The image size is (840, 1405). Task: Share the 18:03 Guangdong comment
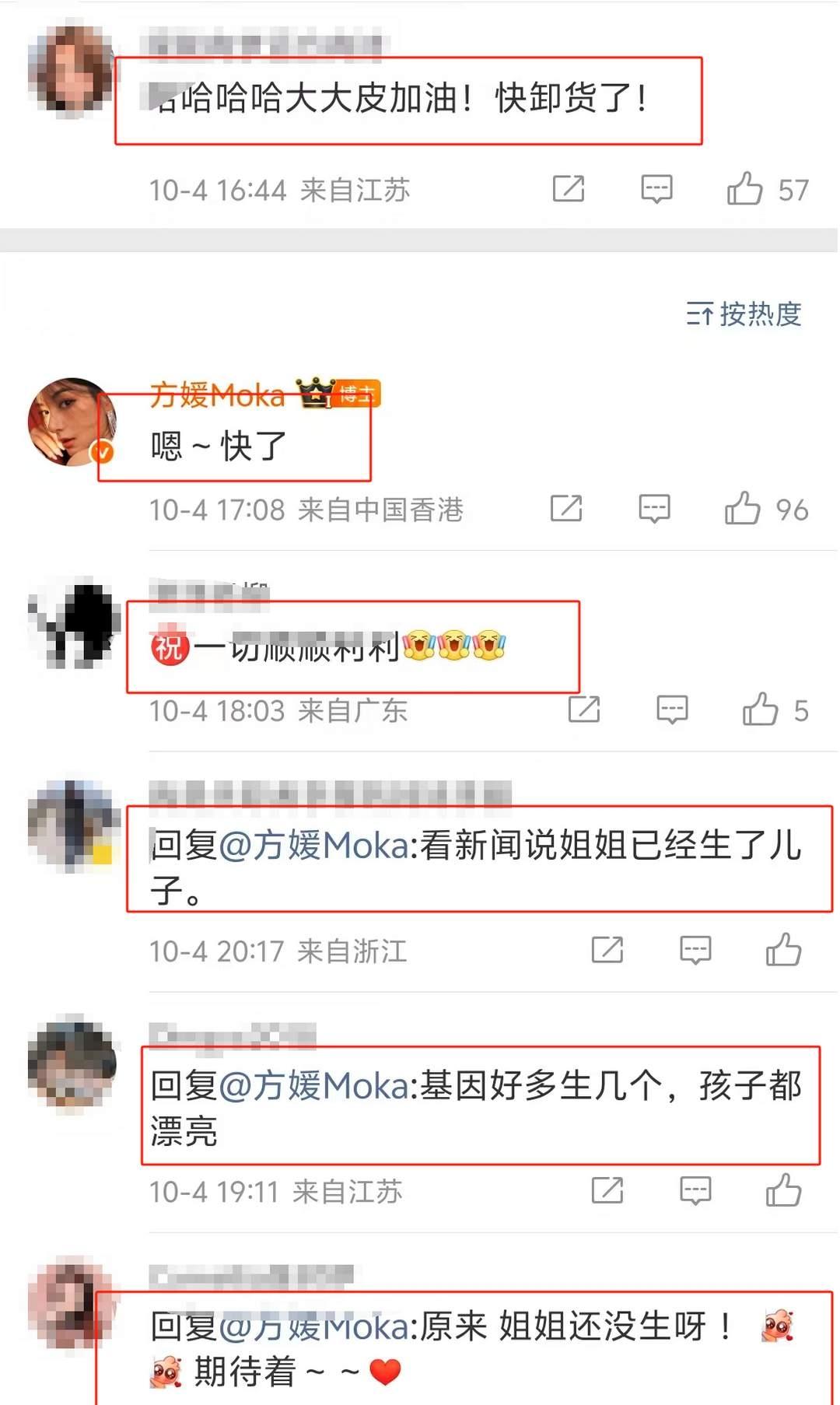pyautogui.click(x=584, y=709)
